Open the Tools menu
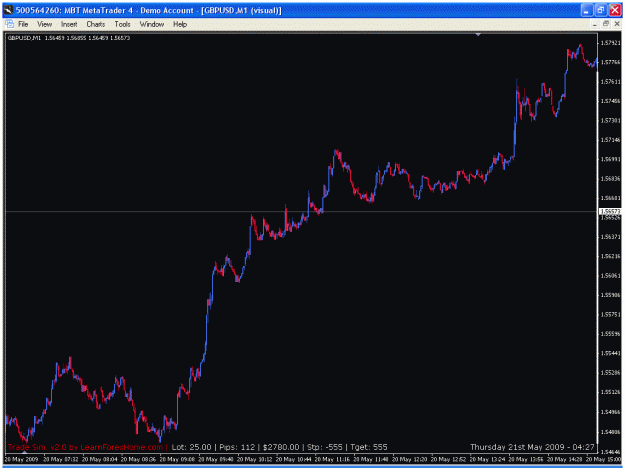This screenshot has height=468, width=625. pyautogui.click(x=122, y=24)
